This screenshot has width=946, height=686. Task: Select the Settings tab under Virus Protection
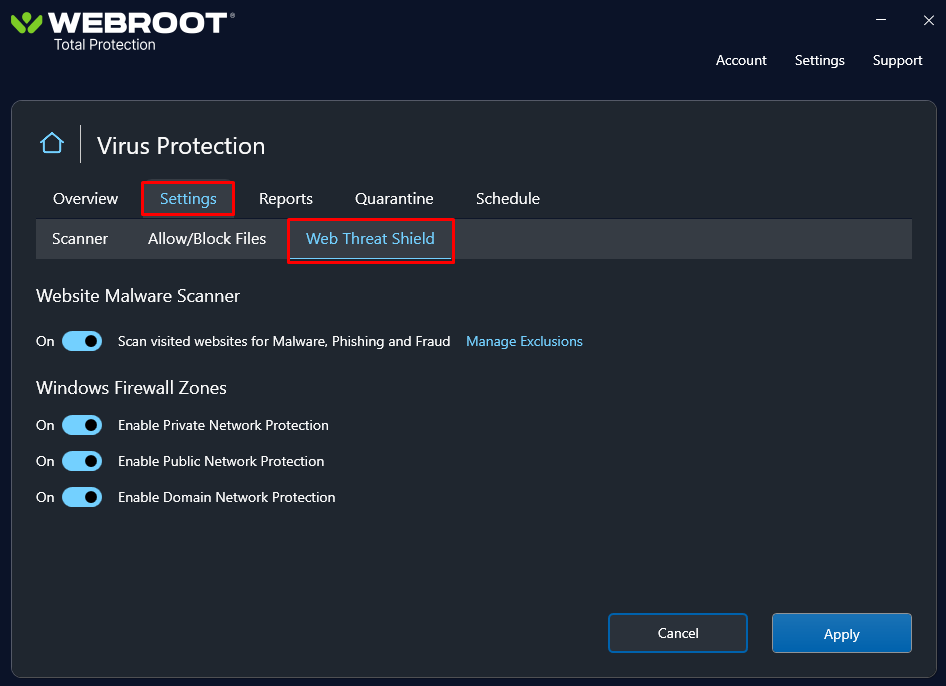(188, 198)
